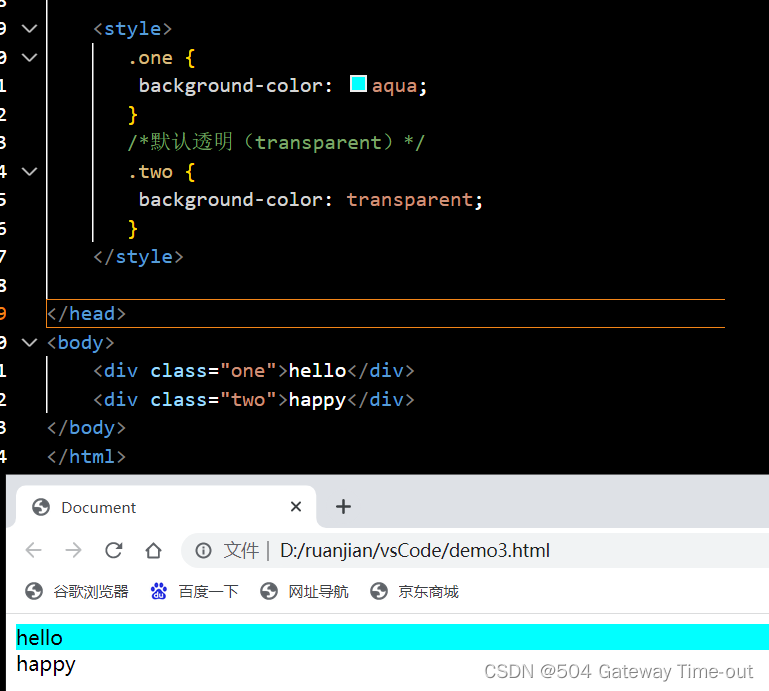Image resolution: width=769 pixels, height=691 pixels.
Task: Click the .two selector in the stylesheet
Action: click(151, 172)
